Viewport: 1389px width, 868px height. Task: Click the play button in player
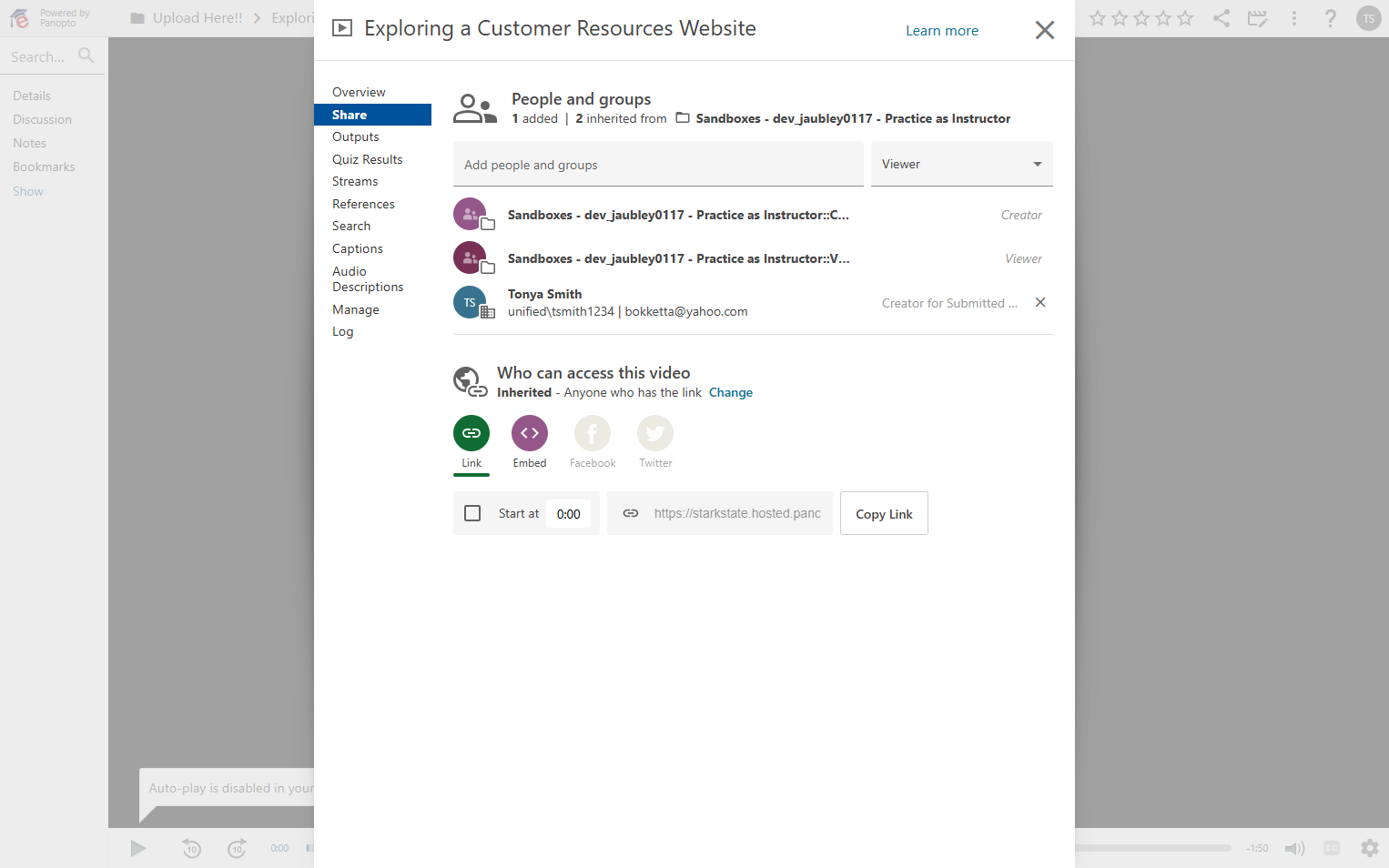coord(138,848)
